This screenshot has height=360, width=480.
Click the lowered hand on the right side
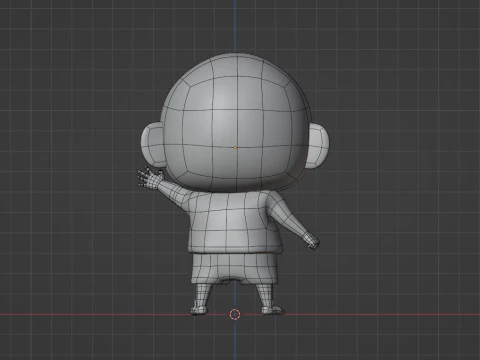[x=311, y=241]
